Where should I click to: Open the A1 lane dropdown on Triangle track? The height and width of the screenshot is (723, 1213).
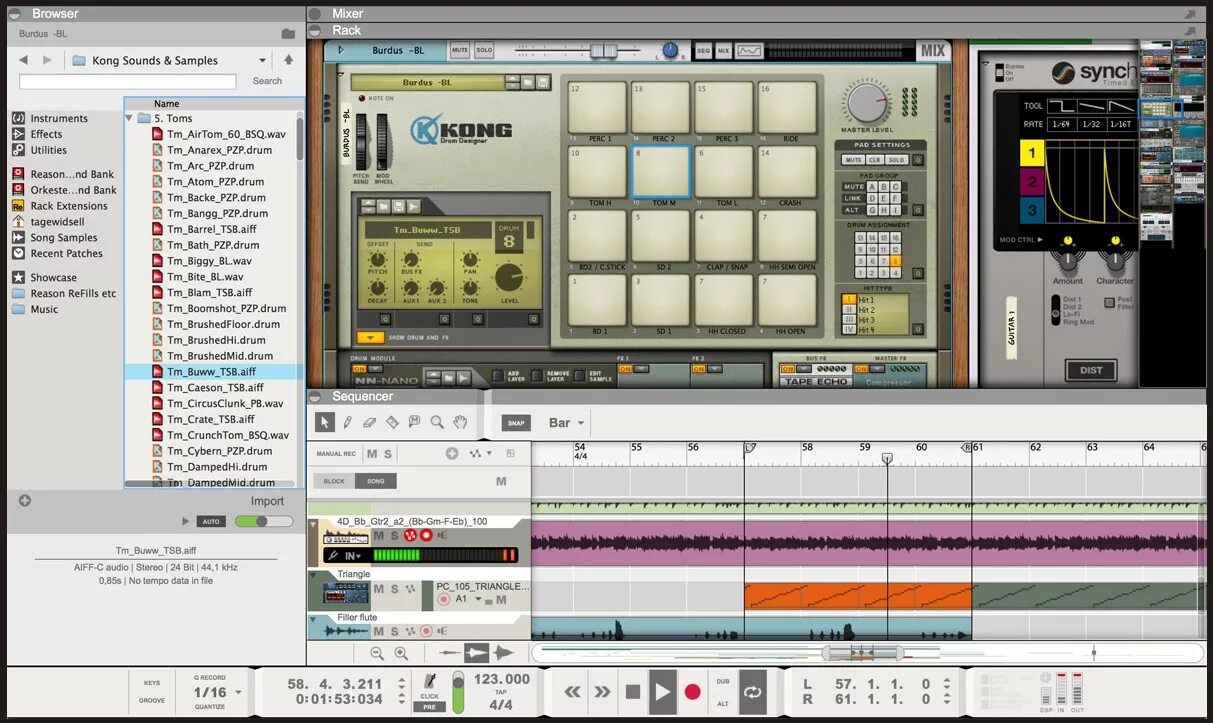click(479, 600)
